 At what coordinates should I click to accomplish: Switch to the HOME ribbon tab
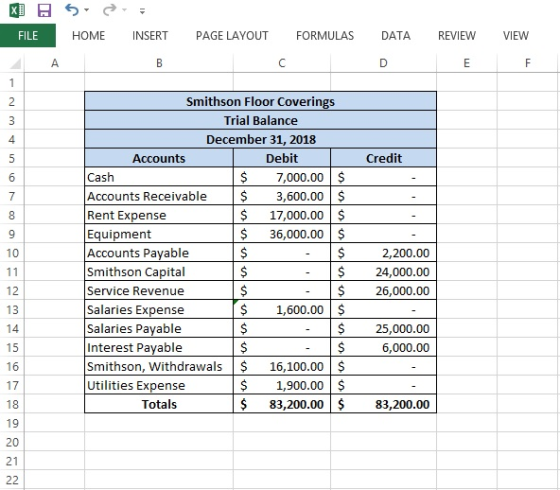point(89,36)
